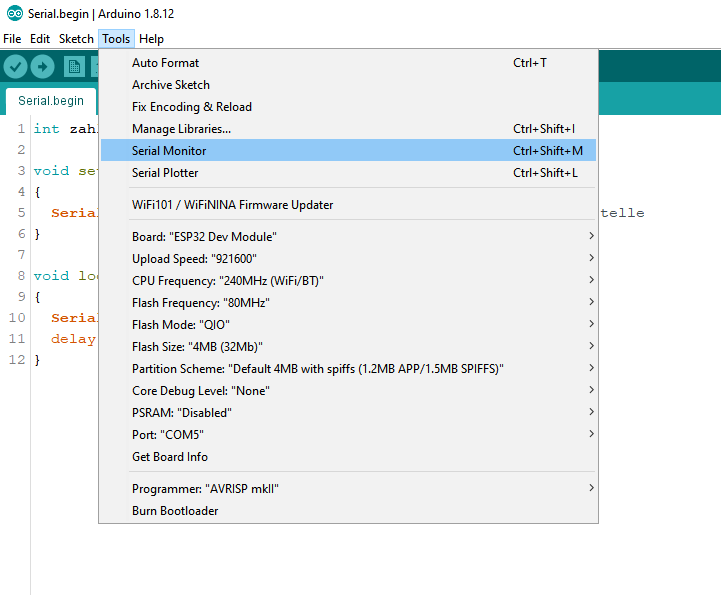Select Serial Plotter menu entry
The image size is (721, 595).
pos(165,173)
